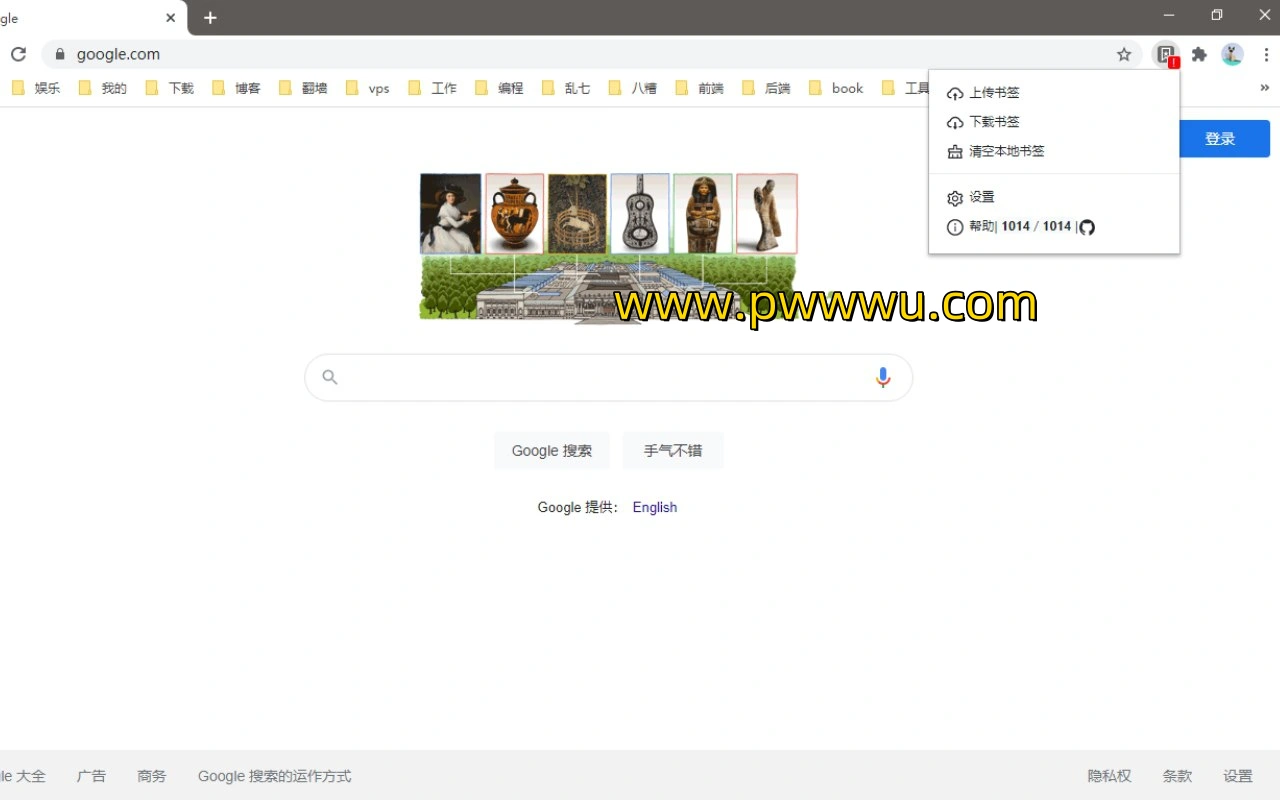Click the bookmark sync extension icon

click(1166, 55)
